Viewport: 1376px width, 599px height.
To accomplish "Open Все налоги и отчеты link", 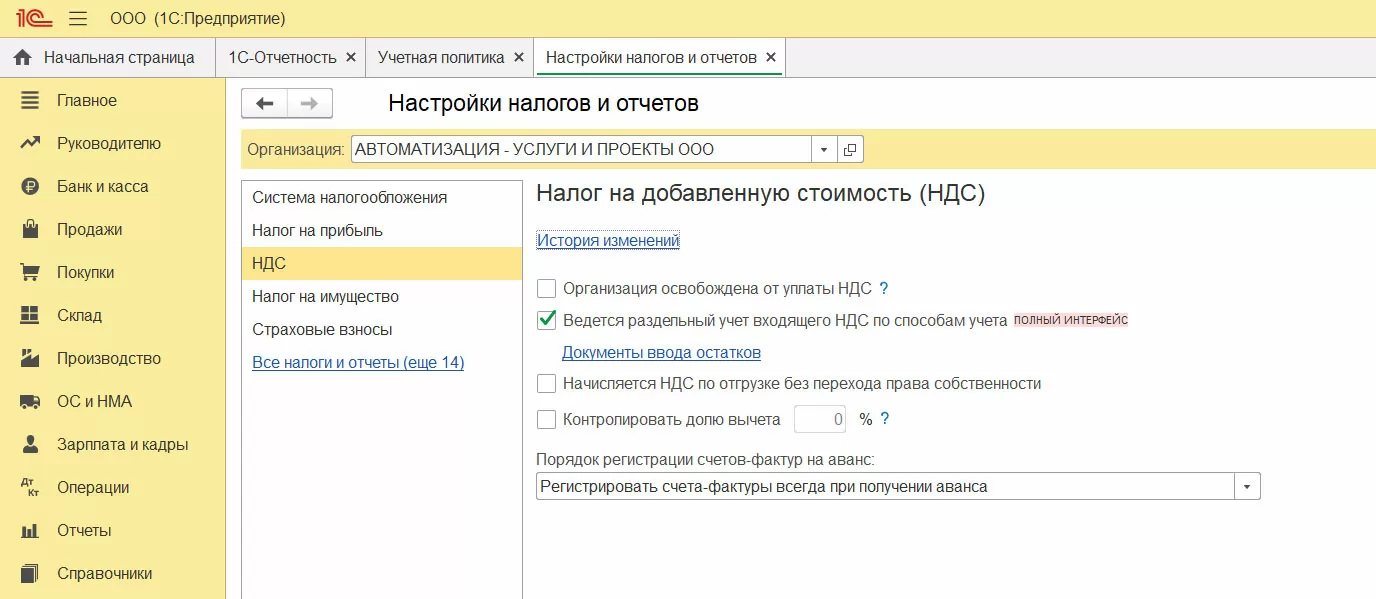I will (x=358, y=362).
